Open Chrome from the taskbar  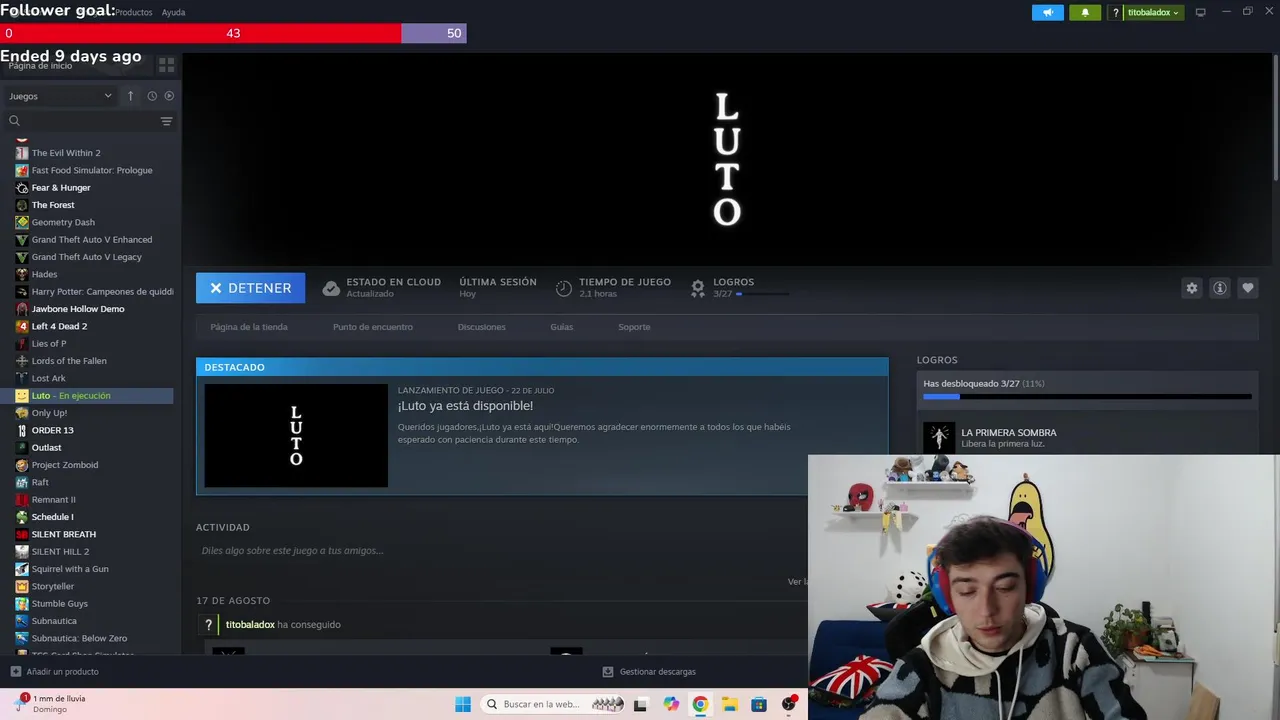(x=700, y=704)
